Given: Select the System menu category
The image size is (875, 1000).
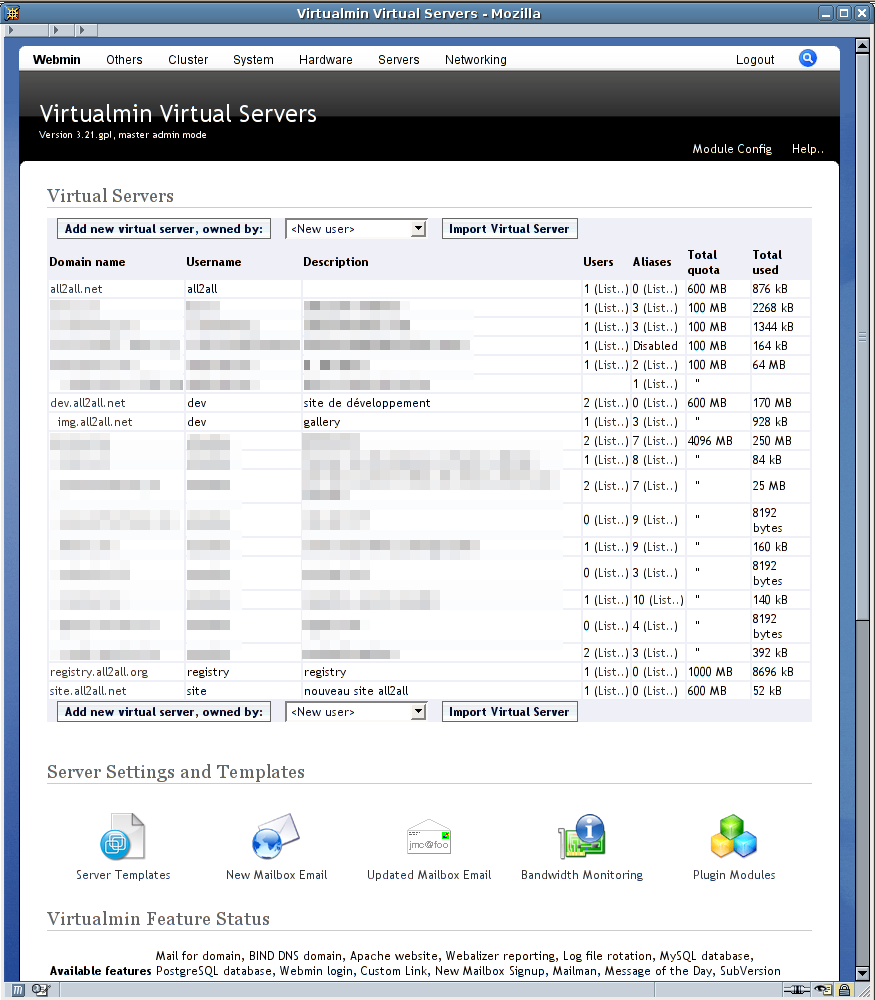Looking at the screenshot, I should (x=253, y=60).
